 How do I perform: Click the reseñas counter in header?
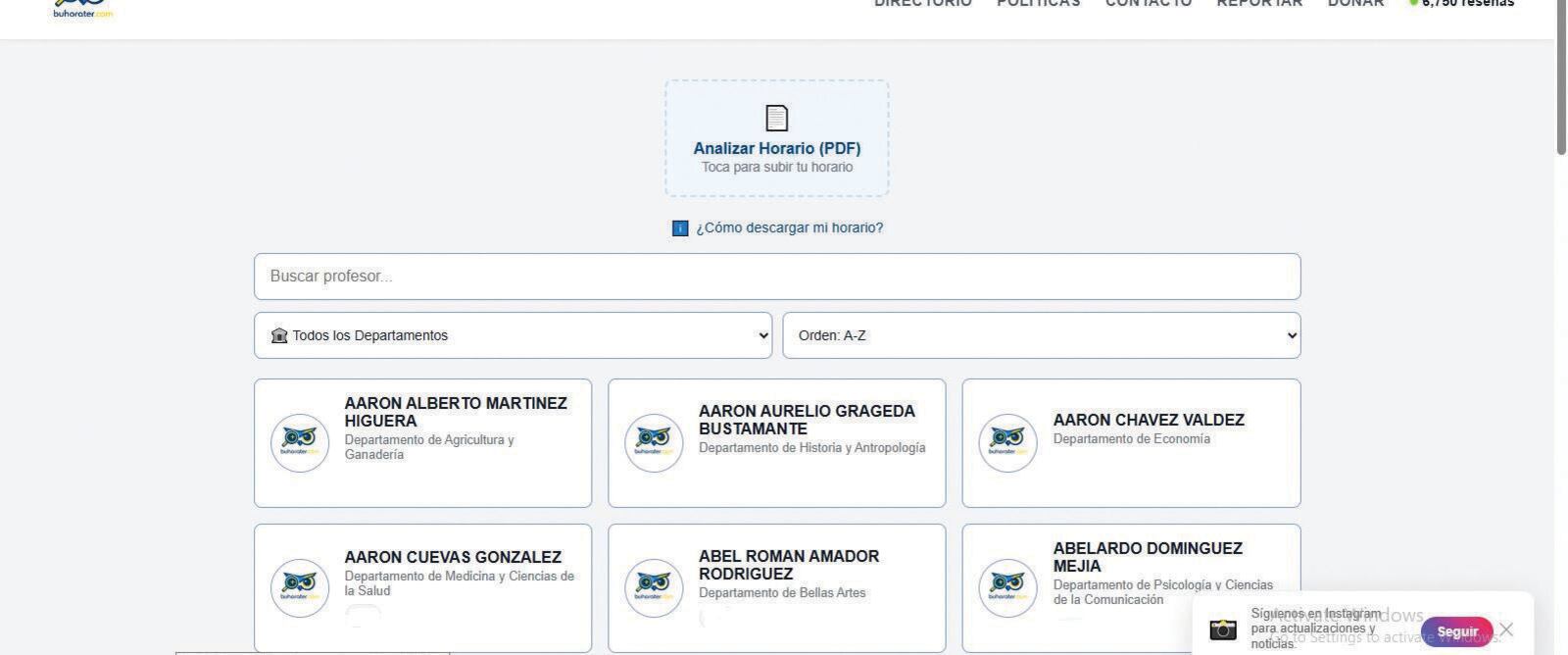click(1462, 3)
